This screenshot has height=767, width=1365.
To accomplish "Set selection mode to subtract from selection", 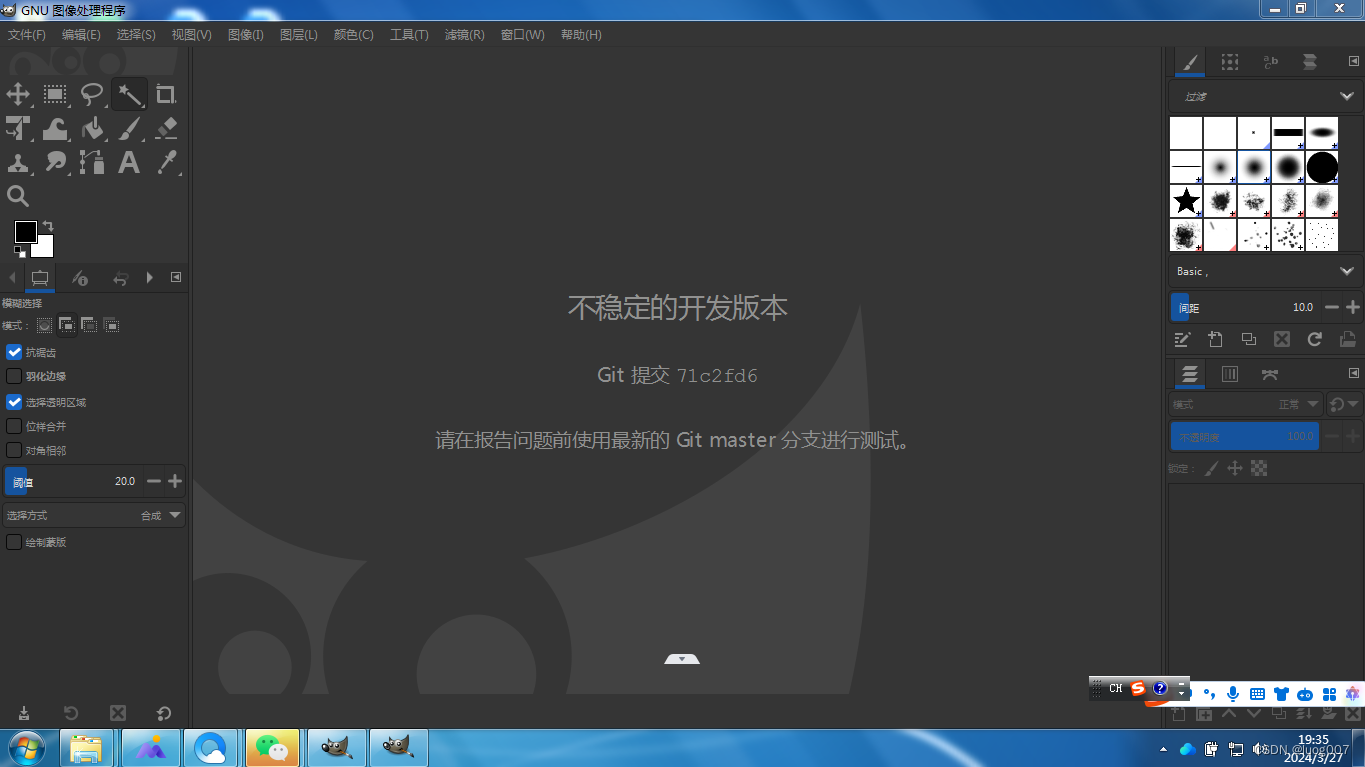I will (89, 325).
